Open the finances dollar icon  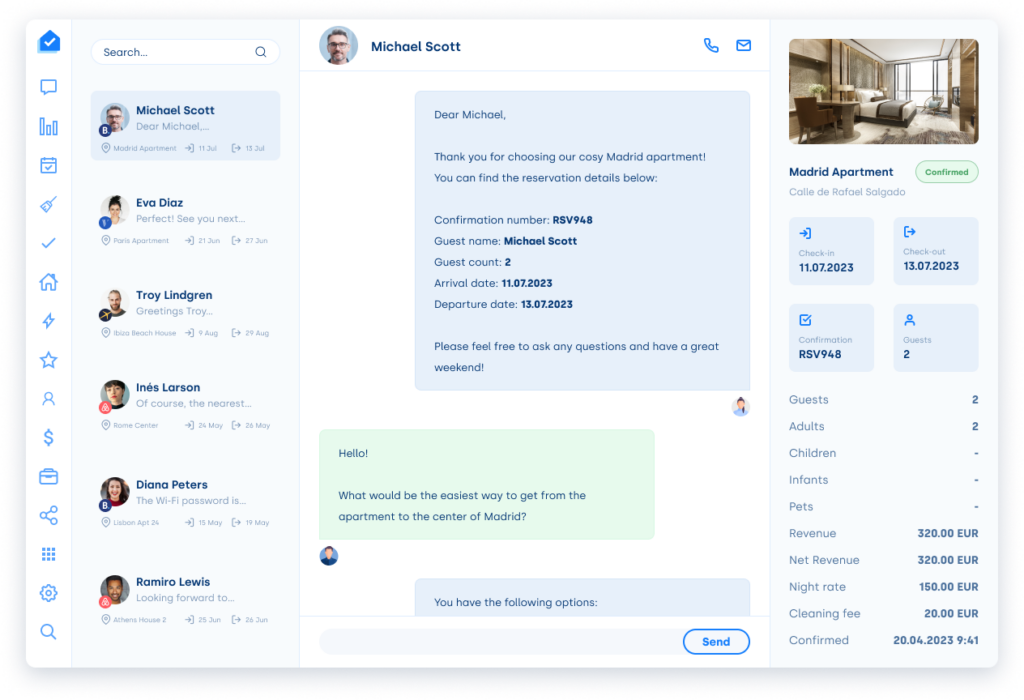pyautogui.click(x=47, y=437)
